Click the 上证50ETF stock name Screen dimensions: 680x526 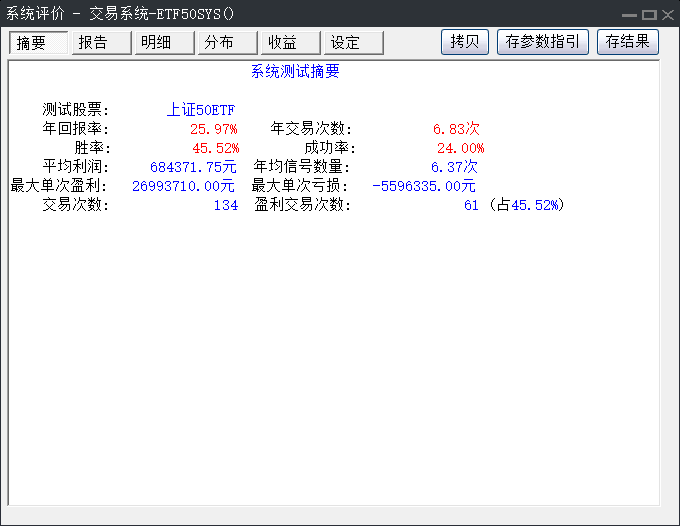[x=200, y=110]
